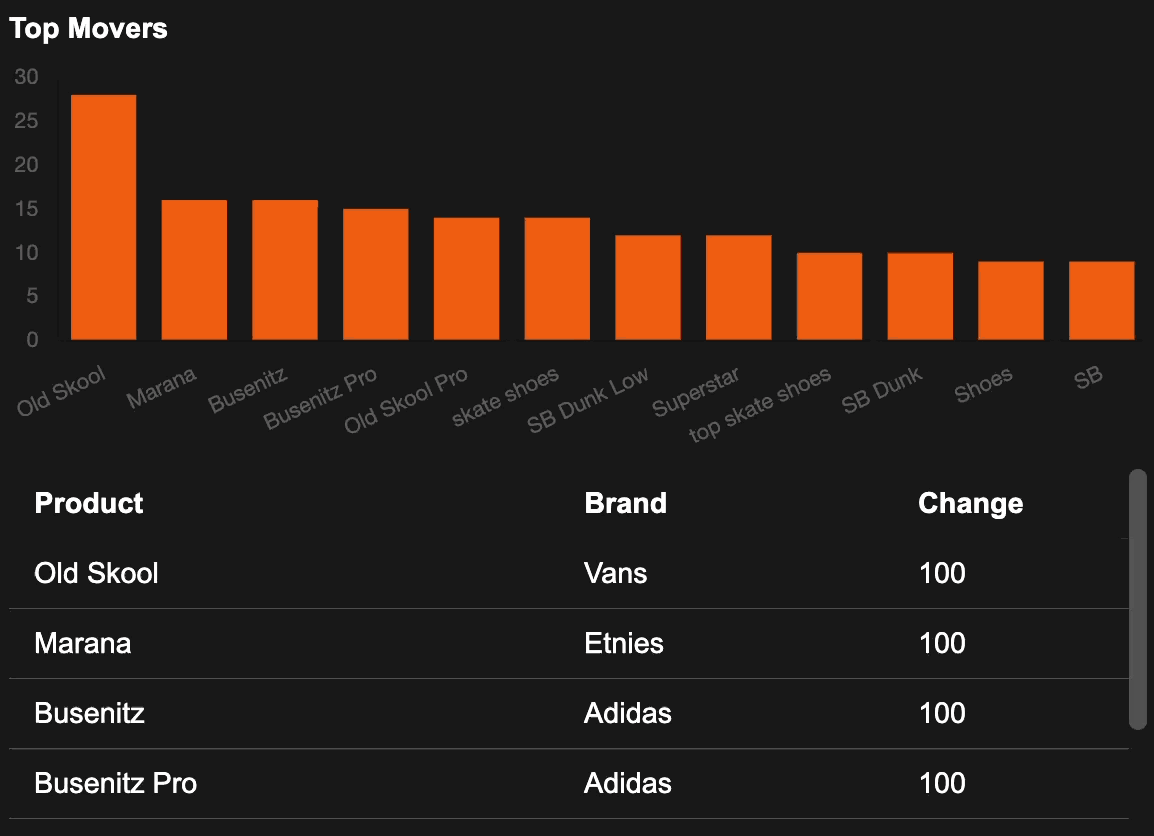The image size is (1154, 836).
Task: Sort the table by the Brand column header
Action: click(625, 503)
